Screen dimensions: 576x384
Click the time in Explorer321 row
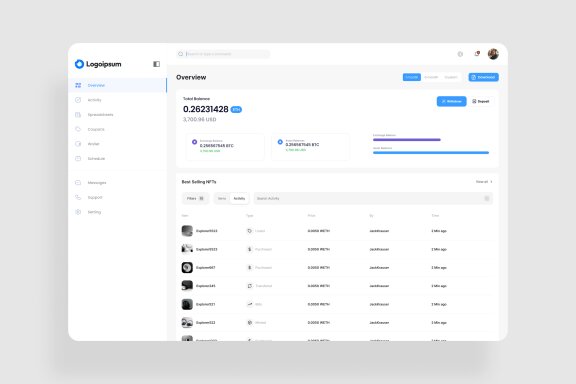439,304
